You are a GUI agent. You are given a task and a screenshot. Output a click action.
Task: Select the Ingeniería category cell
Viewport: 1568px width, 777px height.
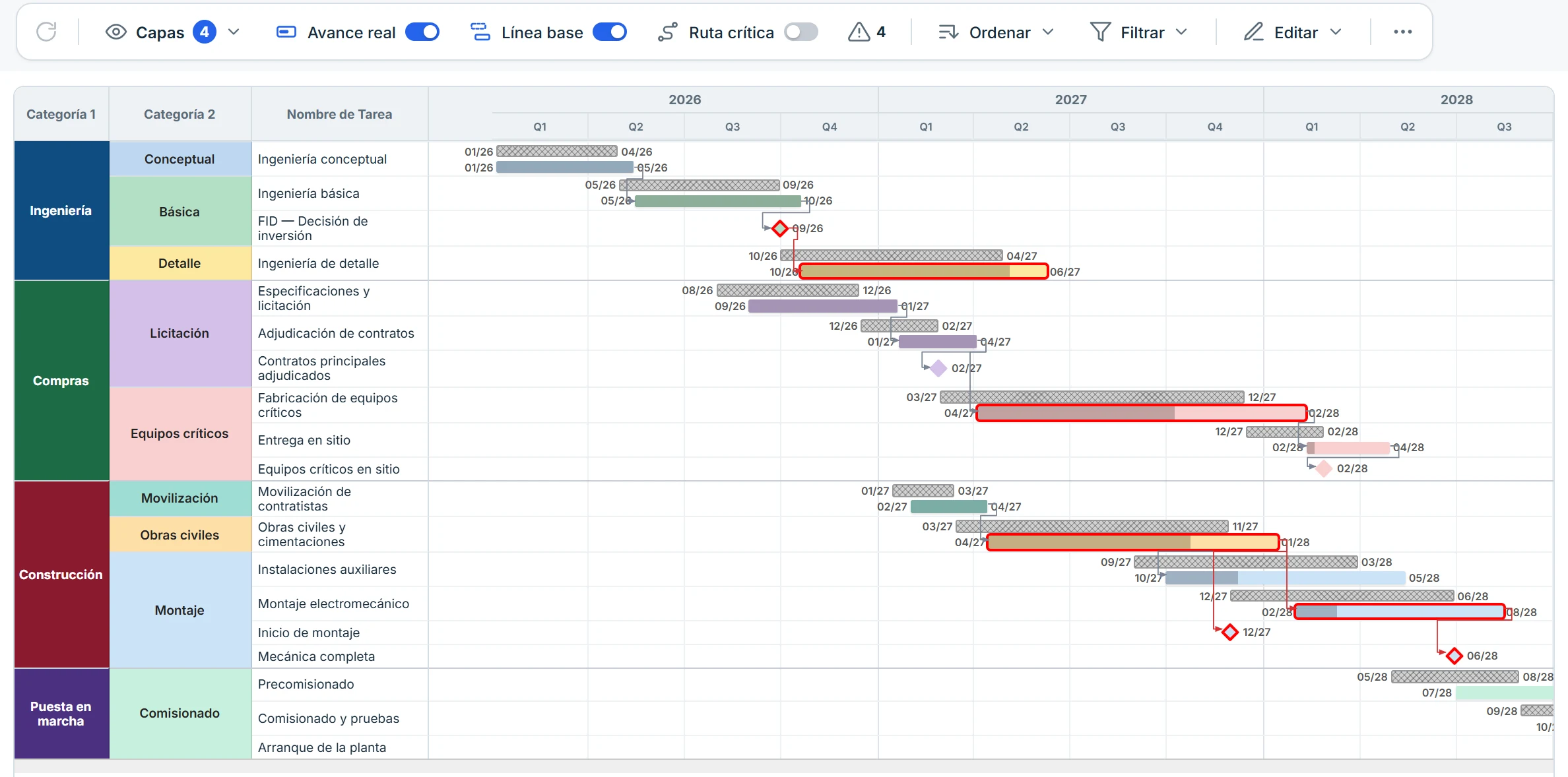pyautogui.click(x=61, y=210)
